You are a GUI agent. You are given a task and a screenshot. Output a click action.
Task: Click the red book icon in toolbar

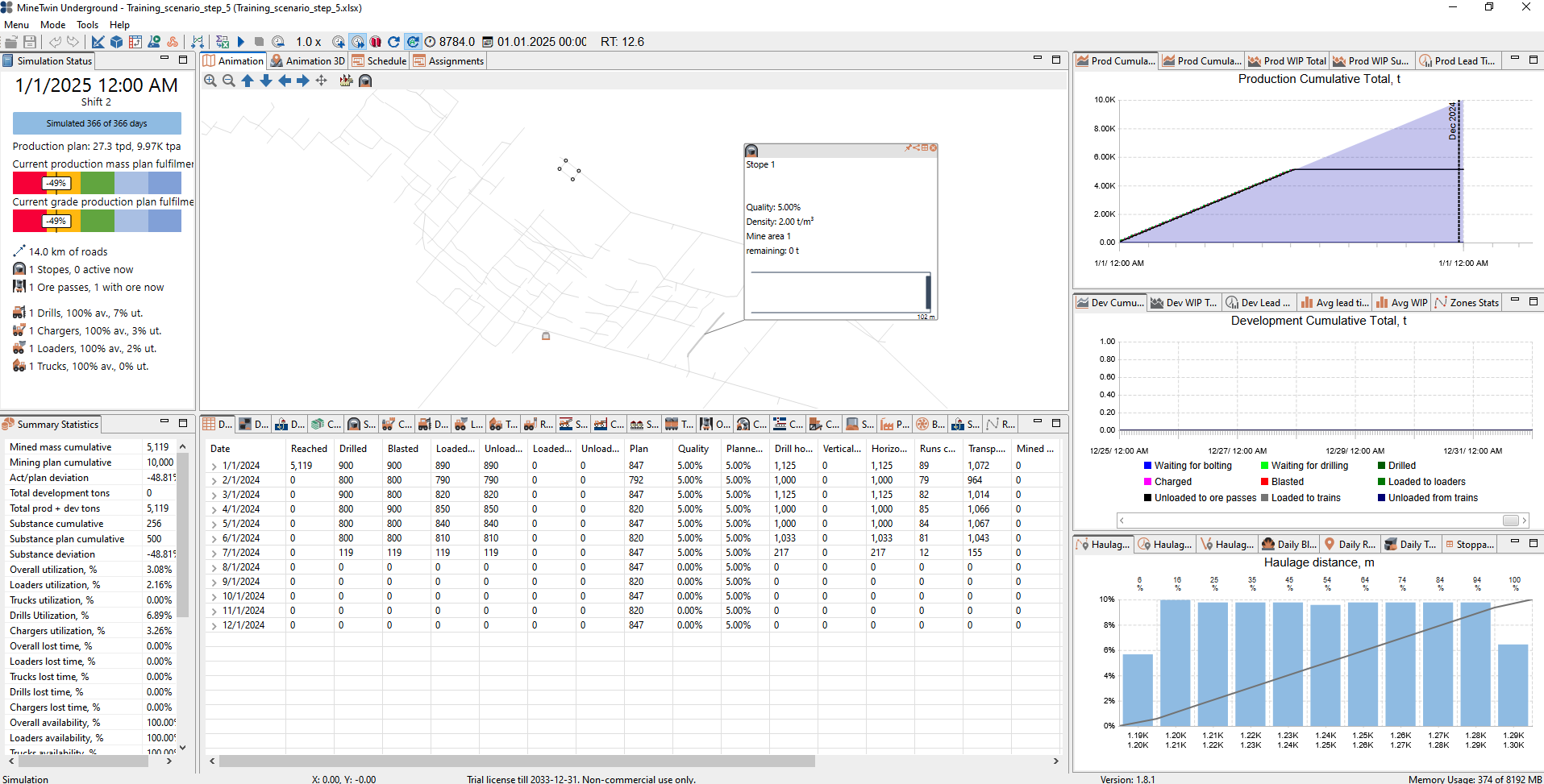[x=376, y=42]
